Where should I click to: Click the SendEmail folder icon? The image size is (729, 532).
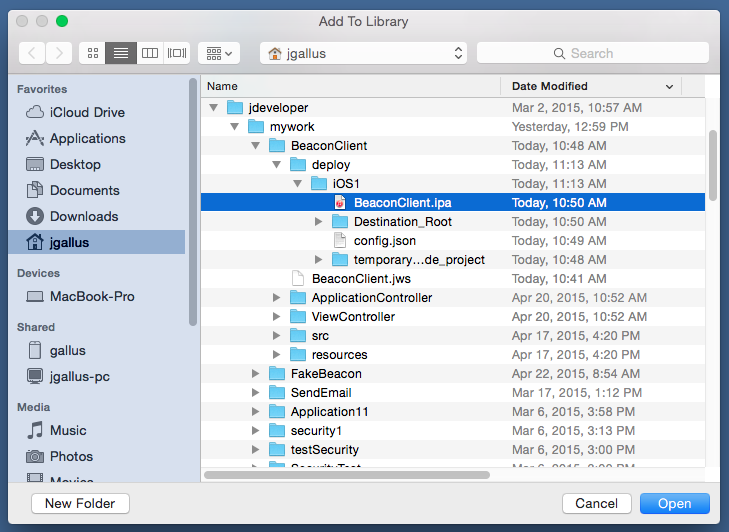click(x=277, y=392)
